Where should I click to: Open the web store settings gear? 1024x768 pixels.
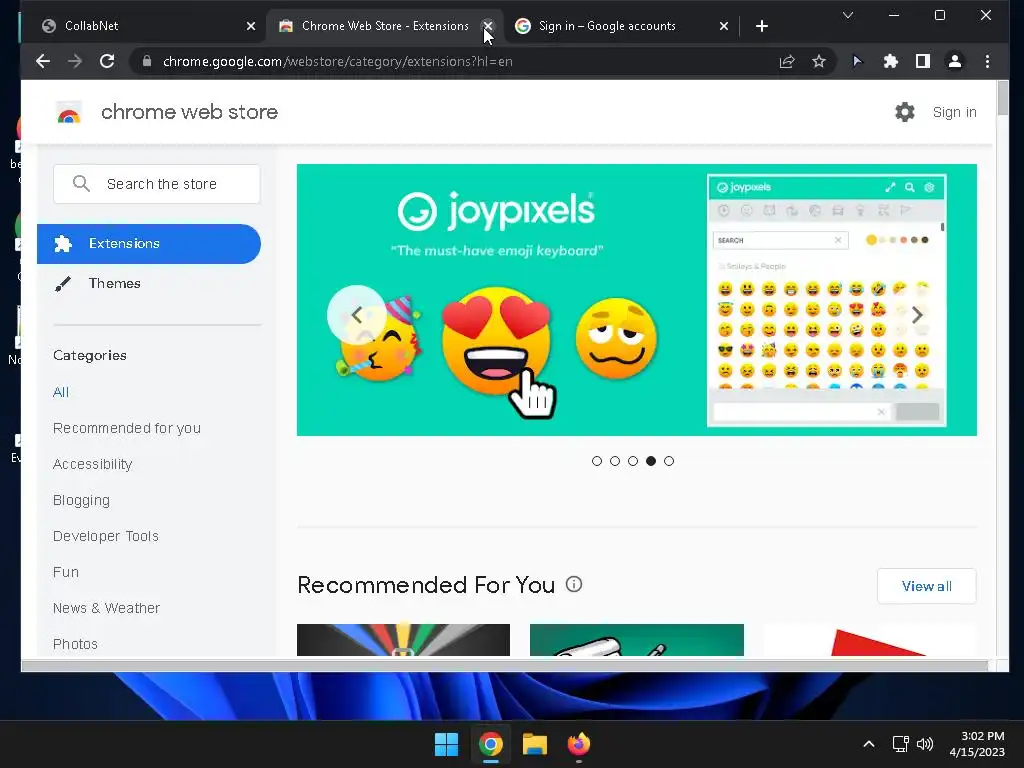904,112
